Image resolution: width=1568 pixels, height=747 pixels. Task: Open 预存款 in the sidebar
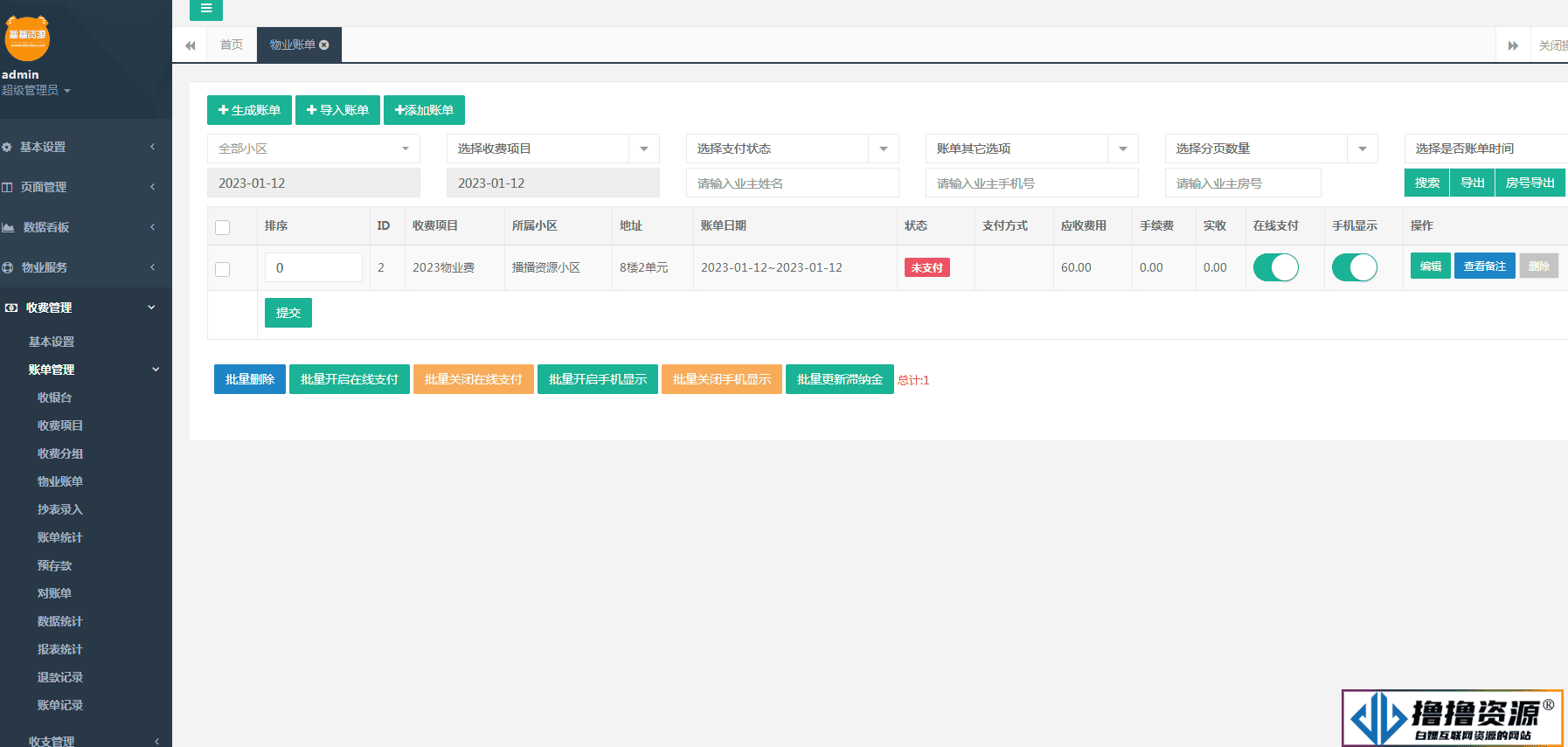[54, 565]
